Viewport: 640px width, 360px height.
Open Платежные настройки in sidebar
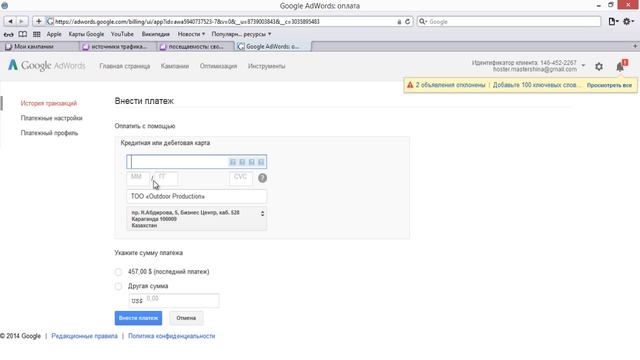click(x=51, y=118)
